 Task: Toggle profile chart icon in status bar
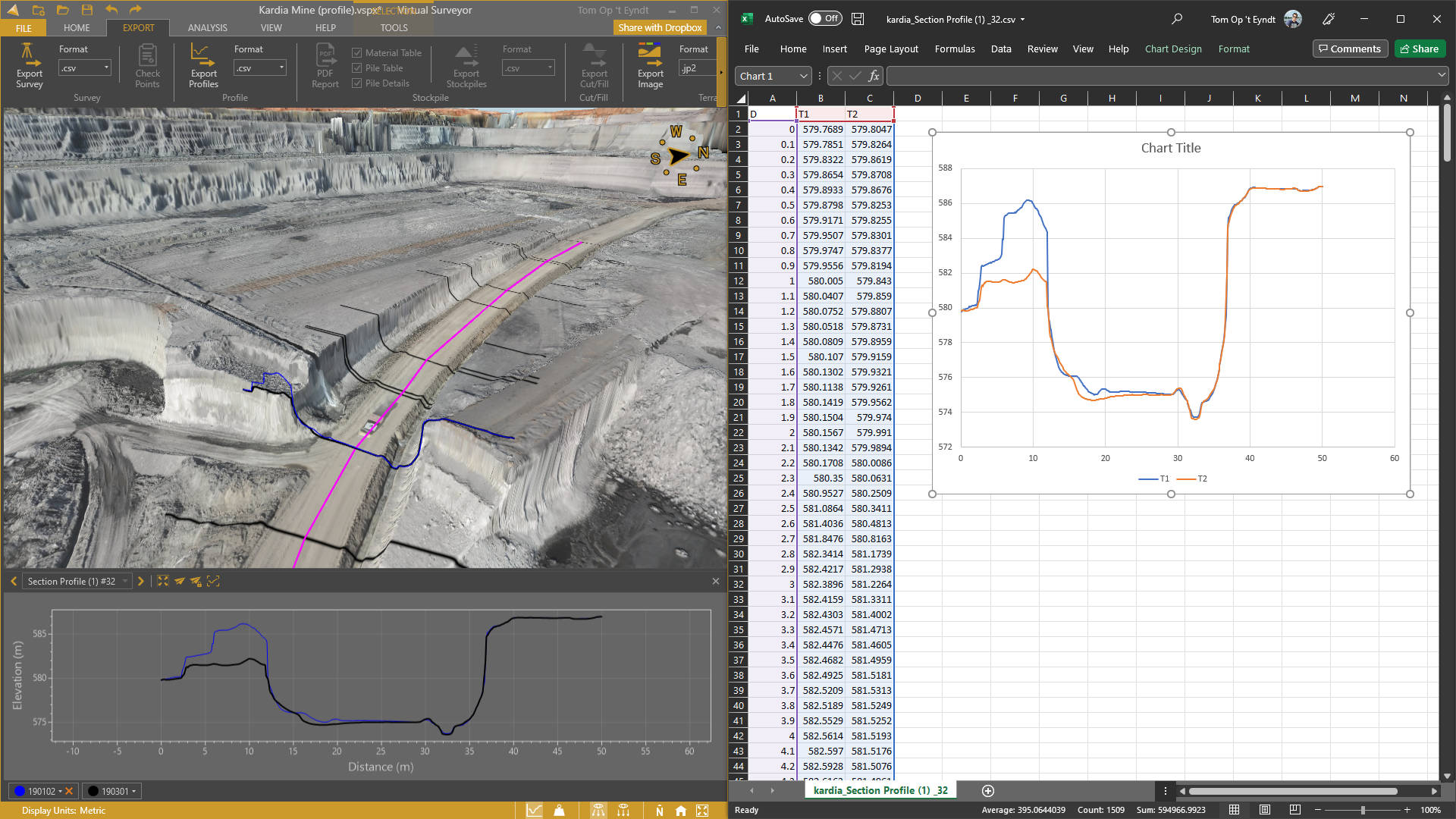tap(535, 811)
